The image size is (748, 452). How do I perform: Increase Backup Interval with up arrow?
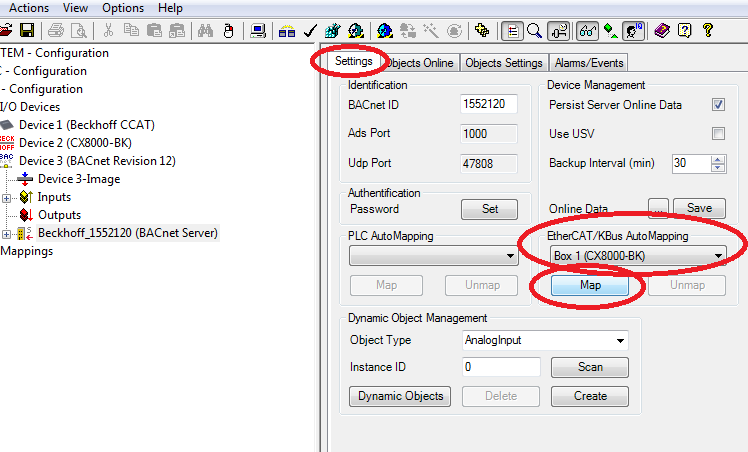click(718, 160)
